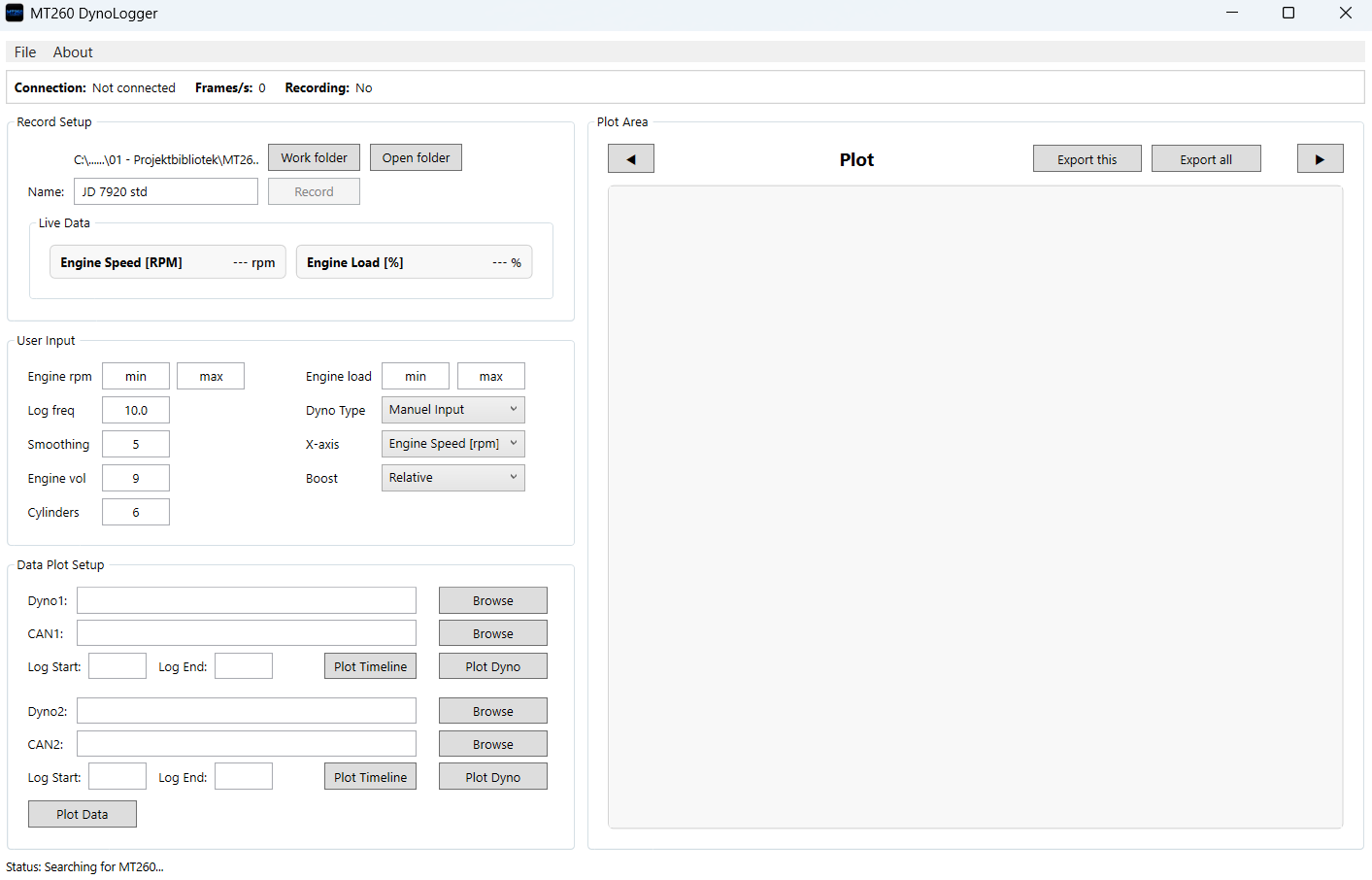Focus the Log End field under CAN2
Viewport: 1372px width, 880px height.
244,777
